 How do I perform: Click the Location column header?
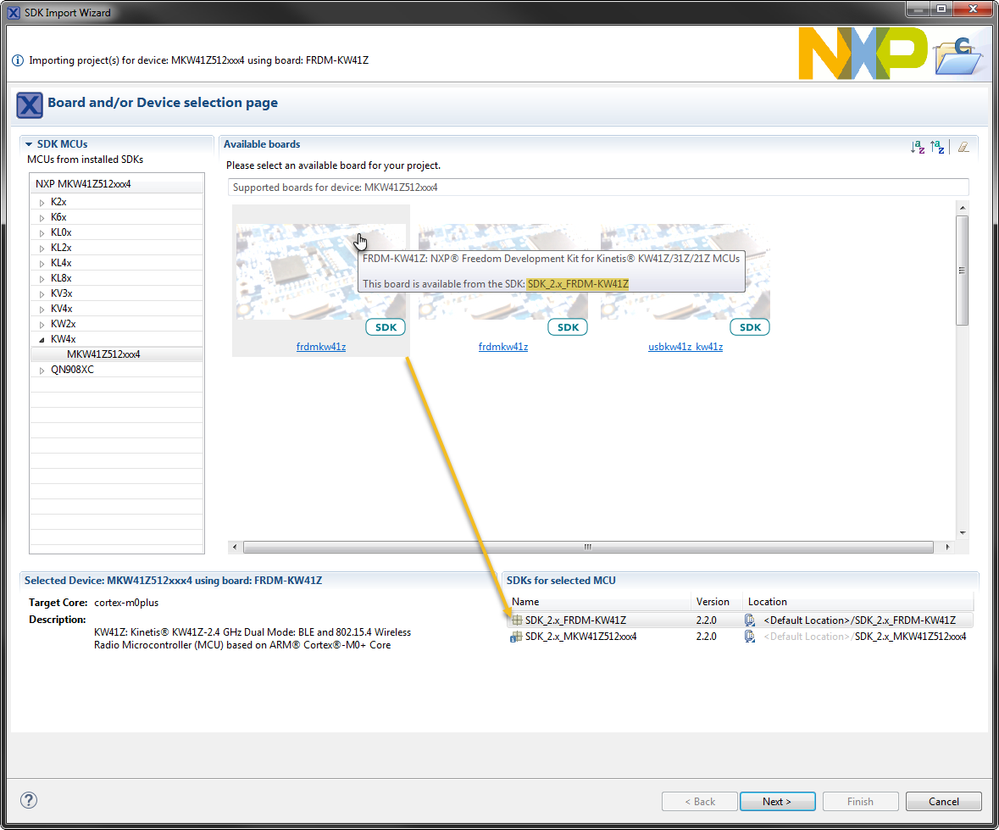(x=858, y=601)
